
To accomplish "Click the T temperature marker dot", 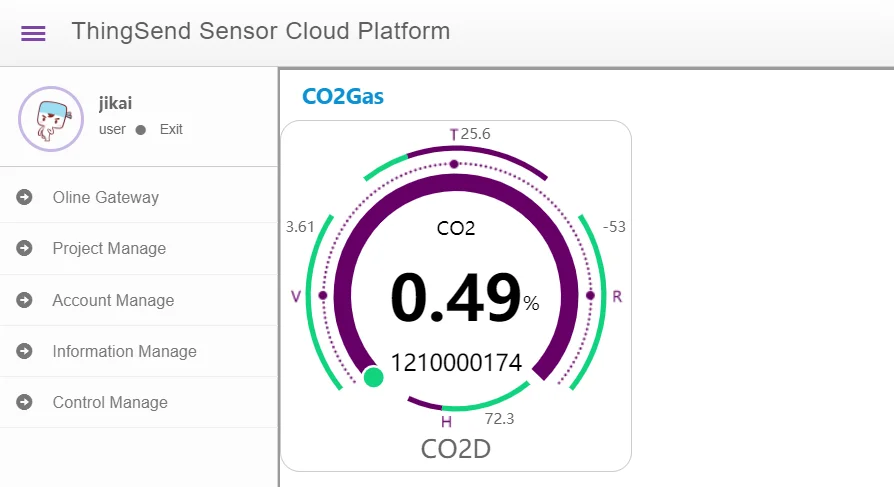I will [454, 164].
